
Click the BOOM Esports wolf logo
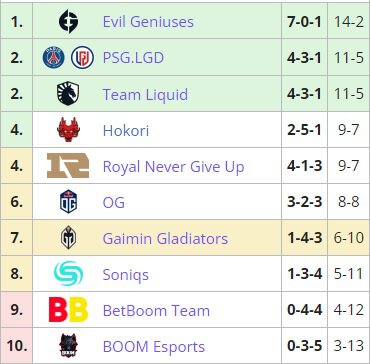[68, 346]
